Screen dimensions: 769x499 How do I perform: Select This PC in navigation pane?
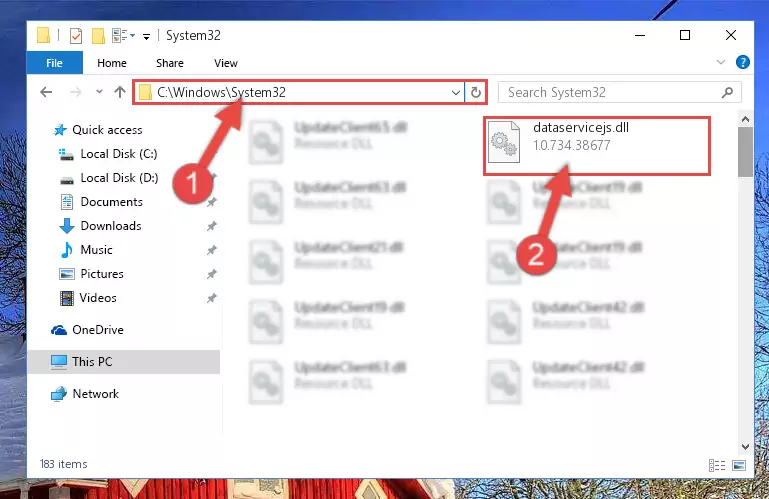point(123,362)
